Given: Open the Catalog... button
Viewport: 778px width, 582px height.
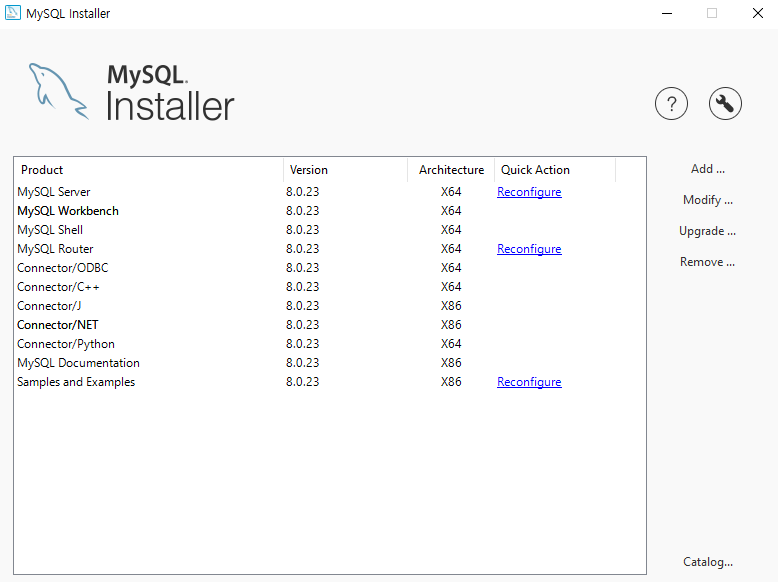Looking at the screenshot, I should point(708,562).
